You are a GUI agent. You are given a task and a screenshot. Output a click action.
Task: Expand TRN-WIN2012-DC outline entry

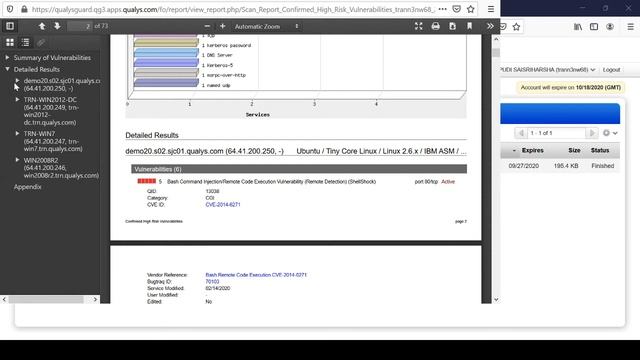click(17, 100)
